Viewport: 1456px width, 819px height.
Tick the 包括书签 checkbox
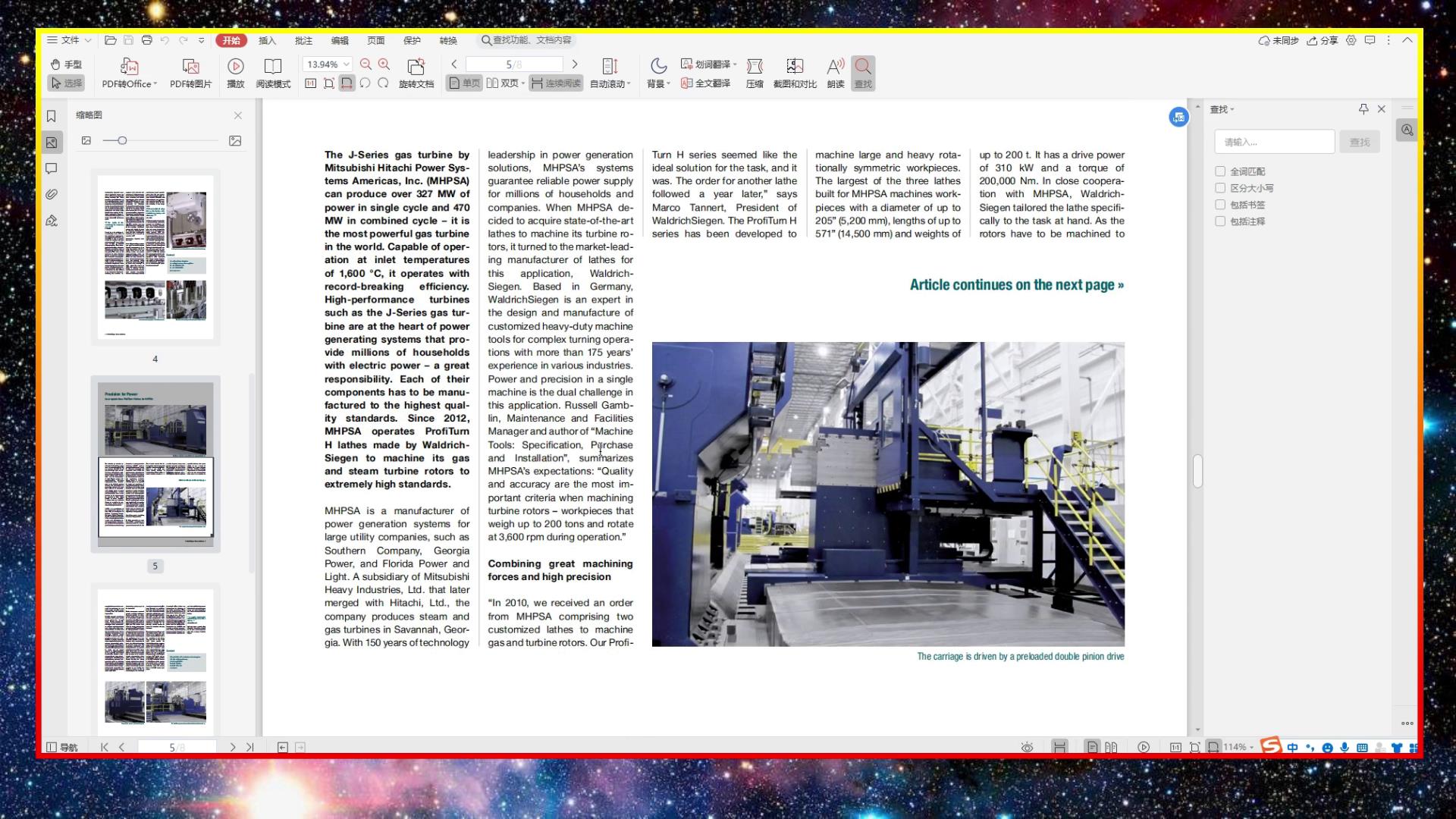pyautogui.click(x=1220, y=205)
